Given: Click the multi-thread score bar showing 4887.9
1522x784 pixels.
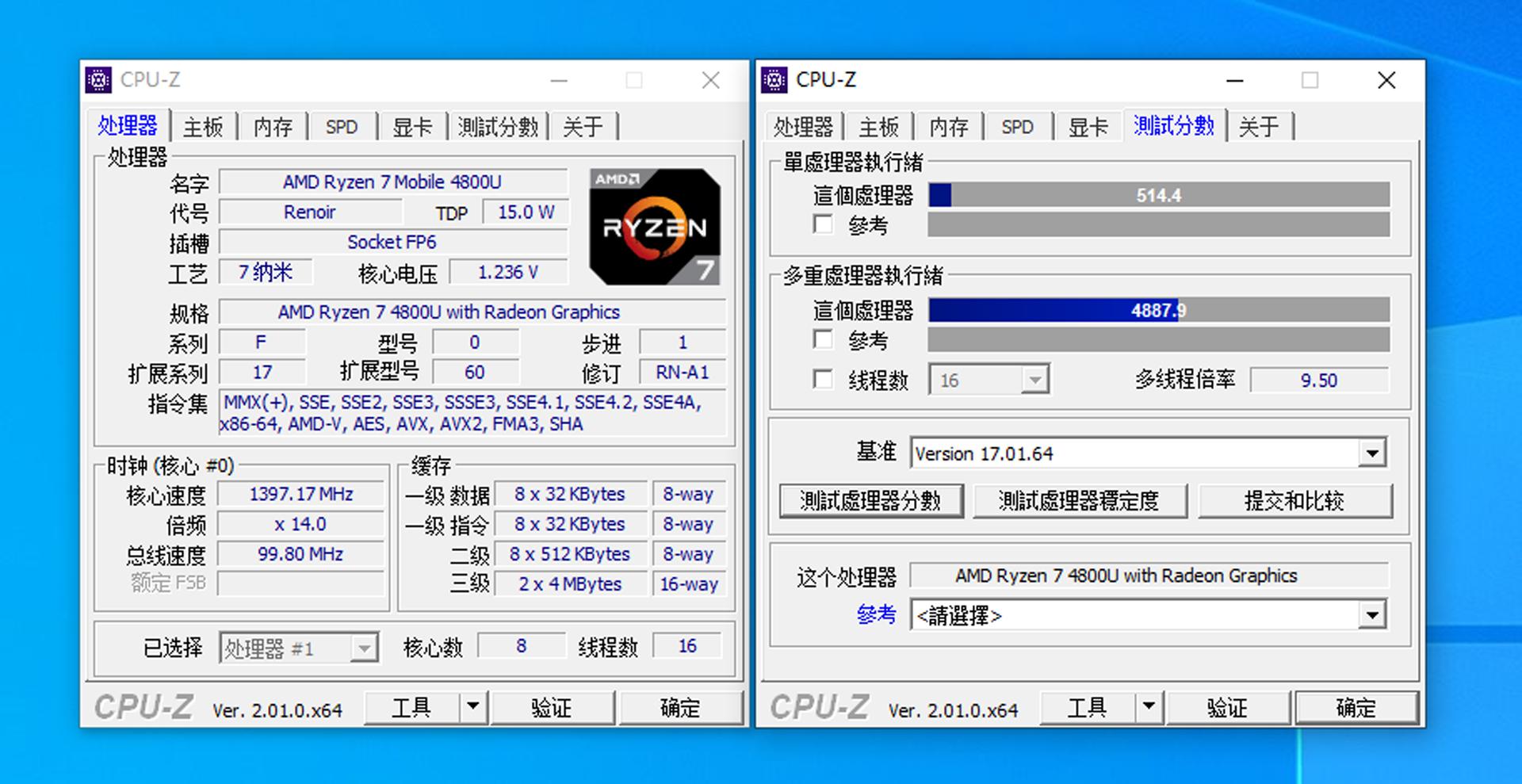Looking at the screenshot, I should click(x=1157, y=311).
